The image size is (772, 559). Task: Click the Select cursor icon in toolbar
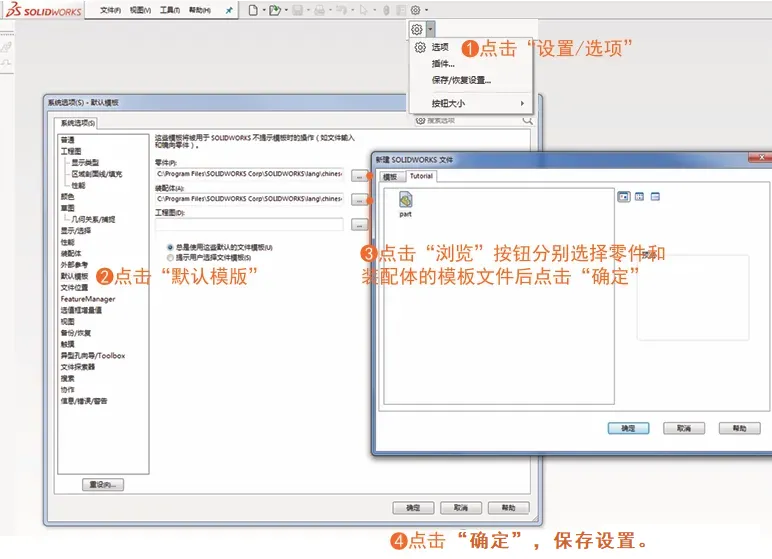pyautogui.click(x=363, y=10)
